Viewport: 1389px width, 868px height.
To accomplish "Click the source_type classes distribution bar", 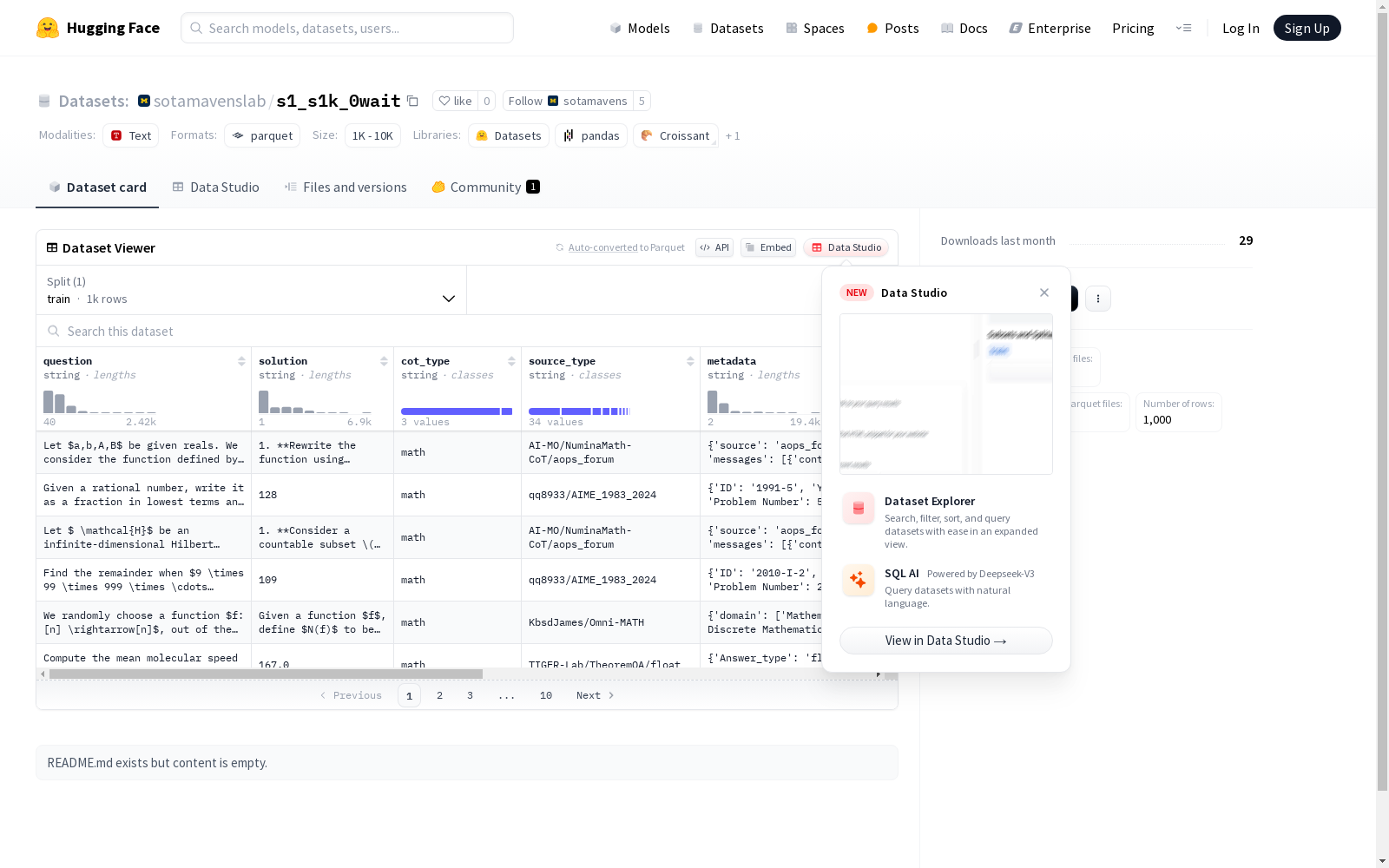I will (x=579, y=411).
